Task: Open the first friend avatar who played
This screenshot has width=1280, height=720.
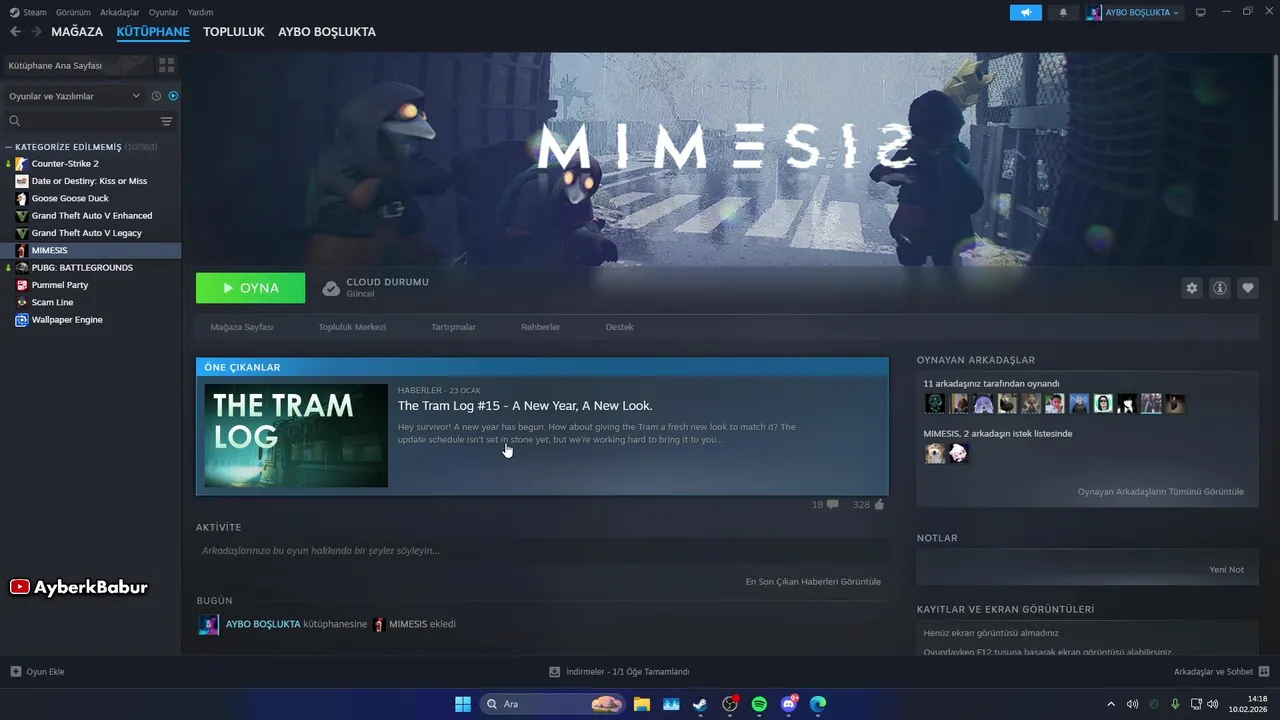Action: point(935,403)
